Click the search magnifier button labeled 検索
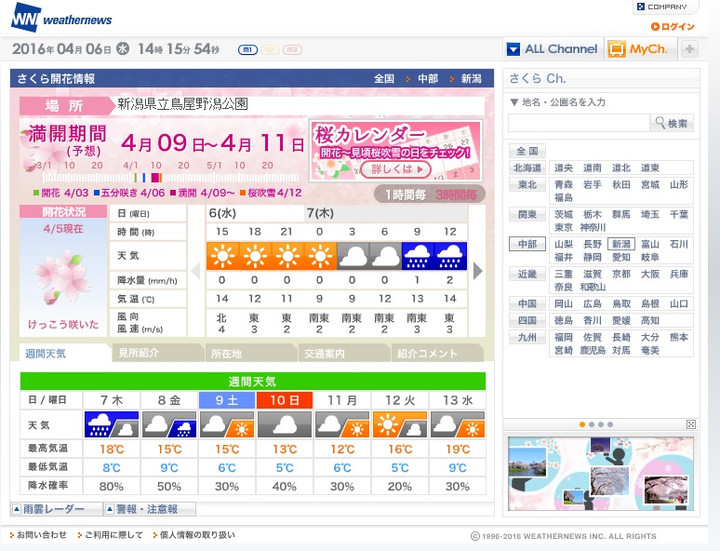Viewport: 720px width, 551px height. (x=672, y=123)
